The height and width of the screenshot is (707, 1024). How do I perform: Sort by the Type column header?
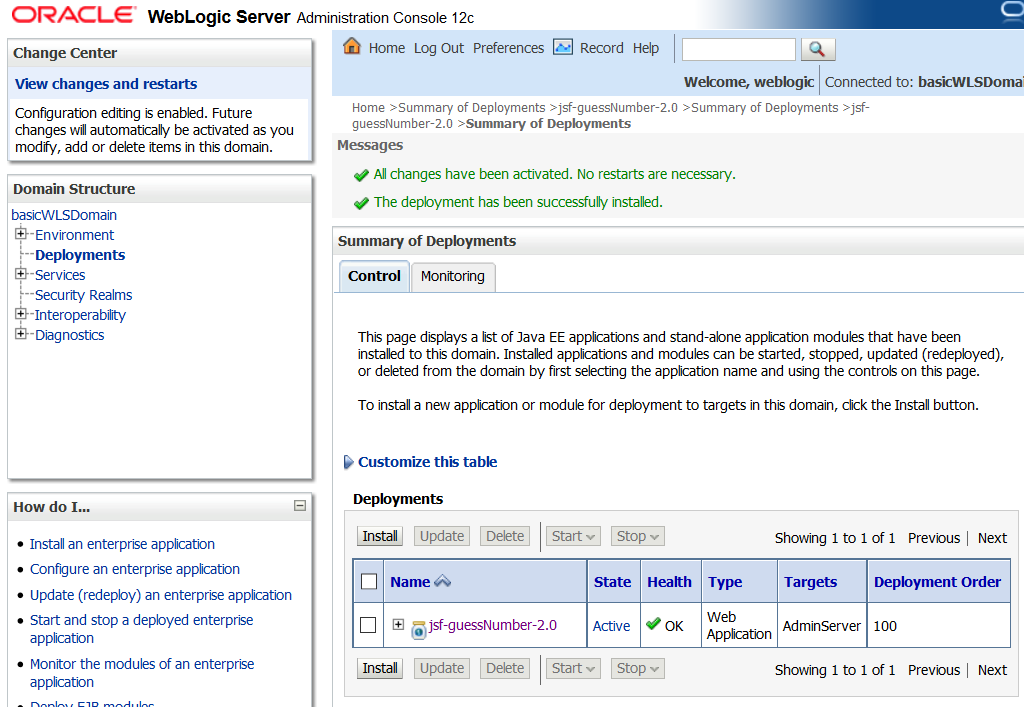pyautogui.click(x=726, y=582)
